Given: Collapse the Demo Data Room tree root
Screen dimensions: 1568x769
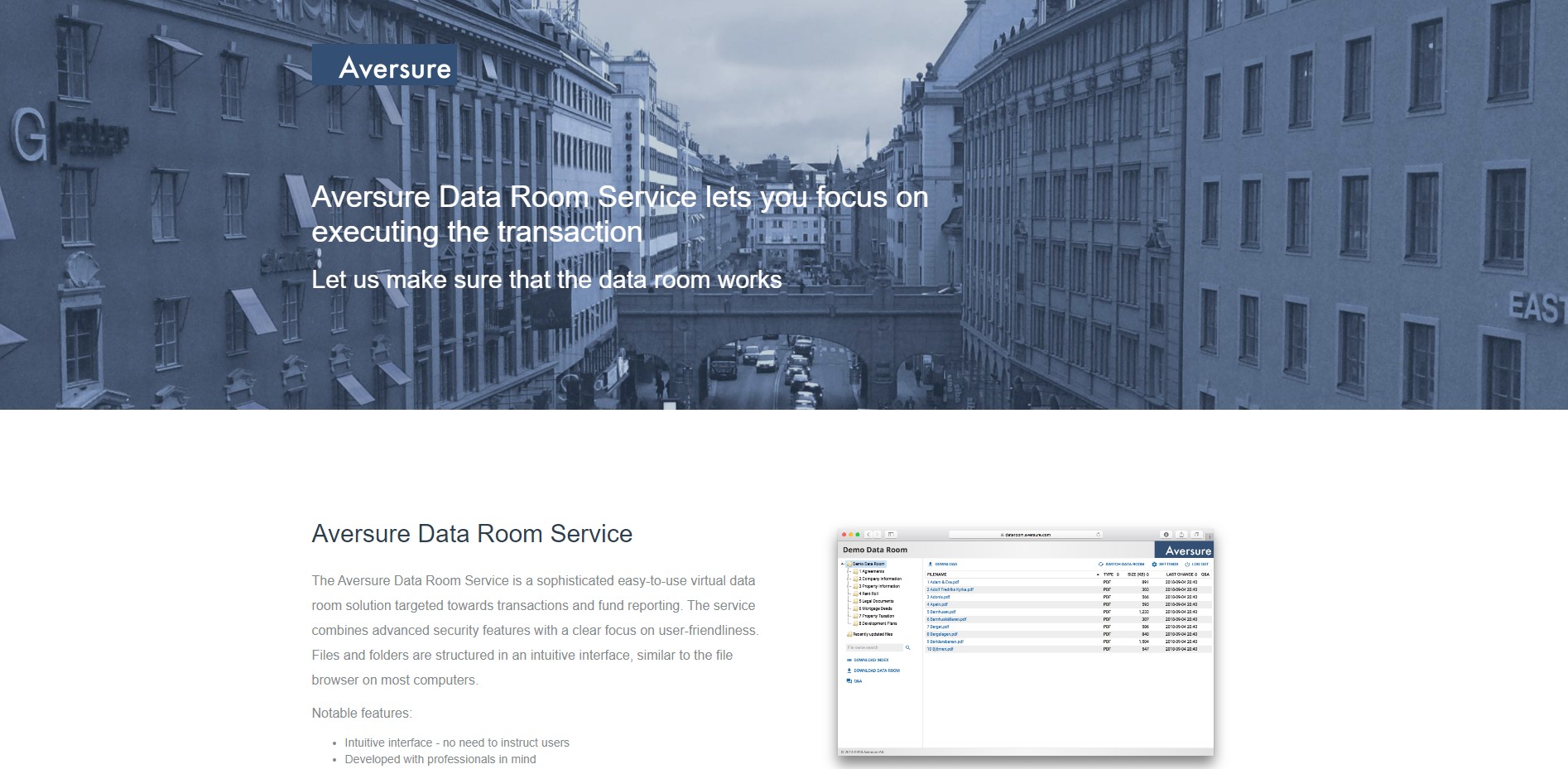Looking at the screenshot, I should 842,564.
